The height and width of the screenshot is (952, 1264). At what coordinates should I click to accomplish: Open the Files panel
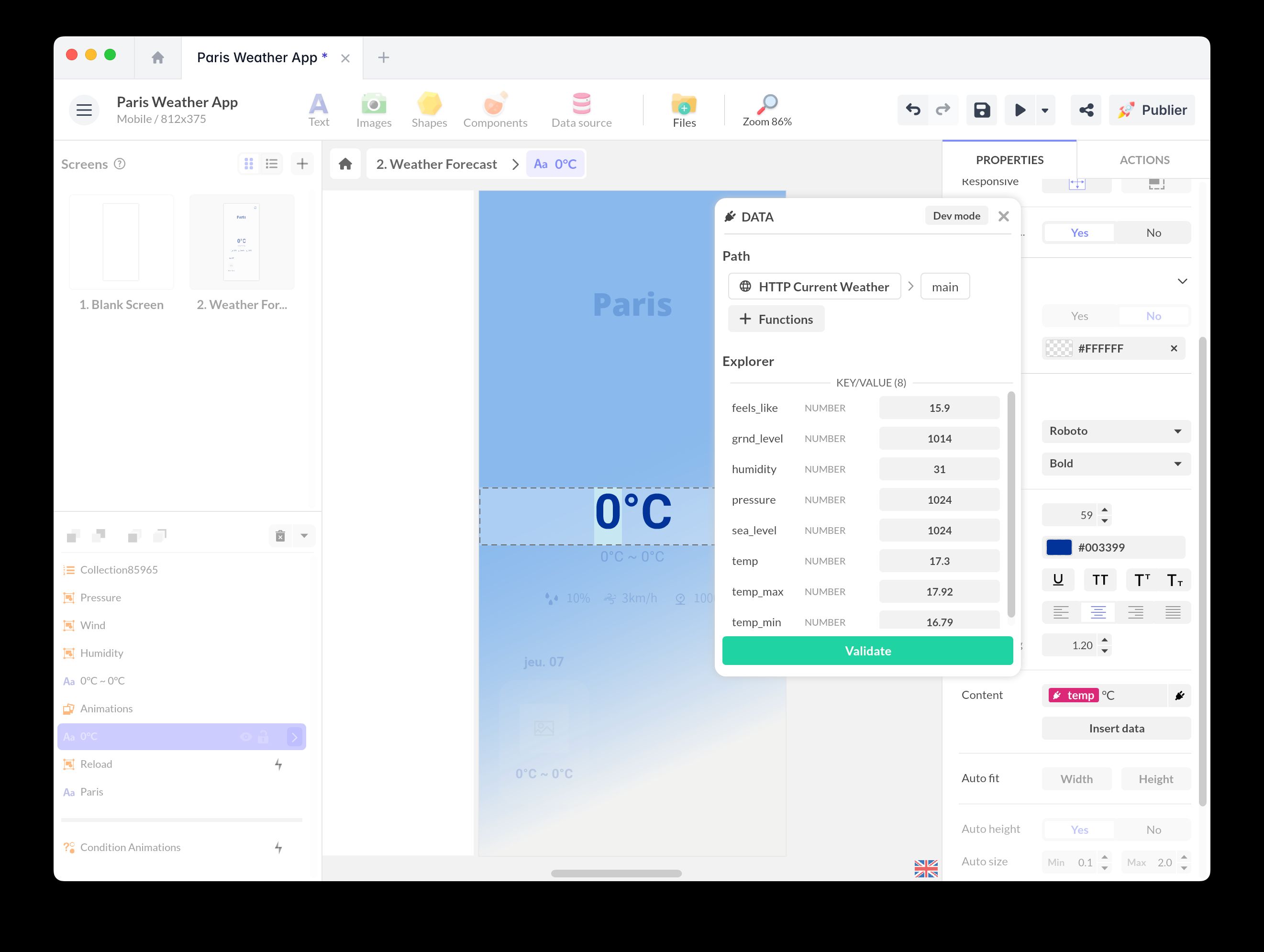pos(683,110)
